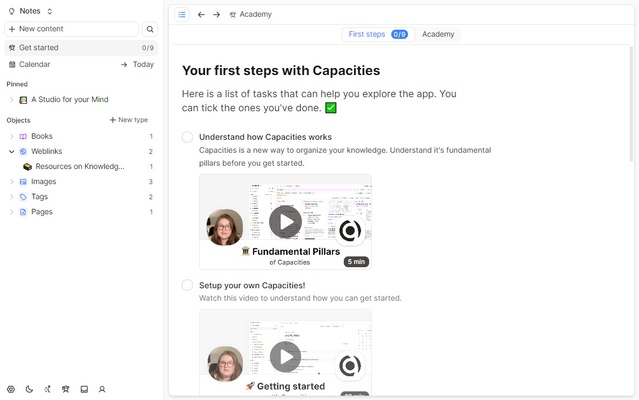Image resolution: width=639 pixels, height=400 pixels.
Task: Play the Fundamental Pillars video
Action: point(285,221)
